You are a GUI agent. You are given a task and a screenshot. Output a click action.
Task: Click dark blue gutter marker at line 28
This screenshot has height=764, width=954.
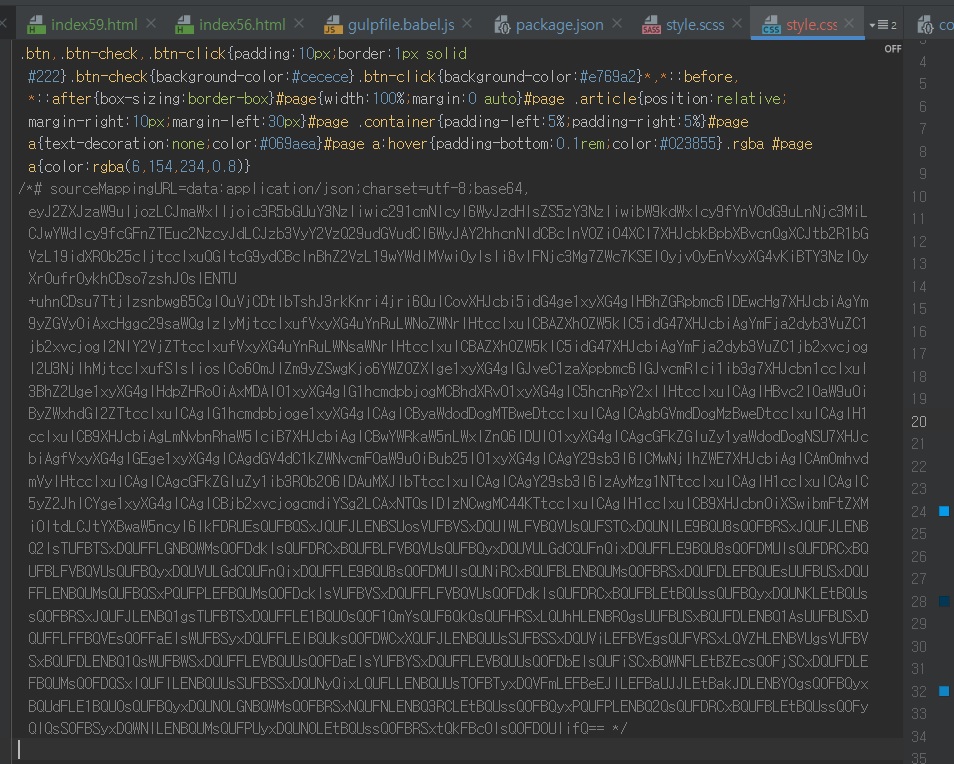(x=944, y=601)
